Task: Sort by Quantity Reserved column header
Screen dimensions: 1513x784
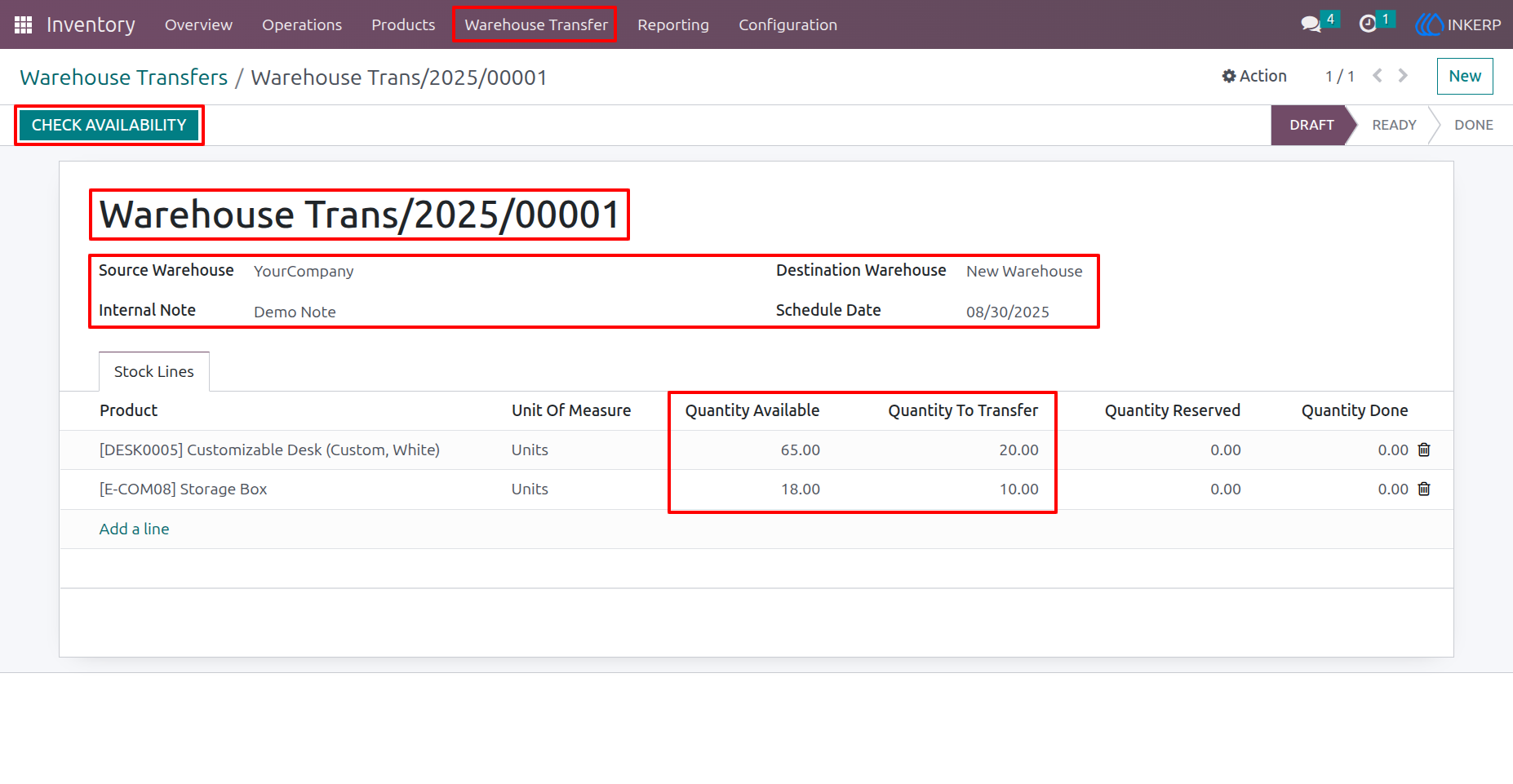Action: 1173,410
